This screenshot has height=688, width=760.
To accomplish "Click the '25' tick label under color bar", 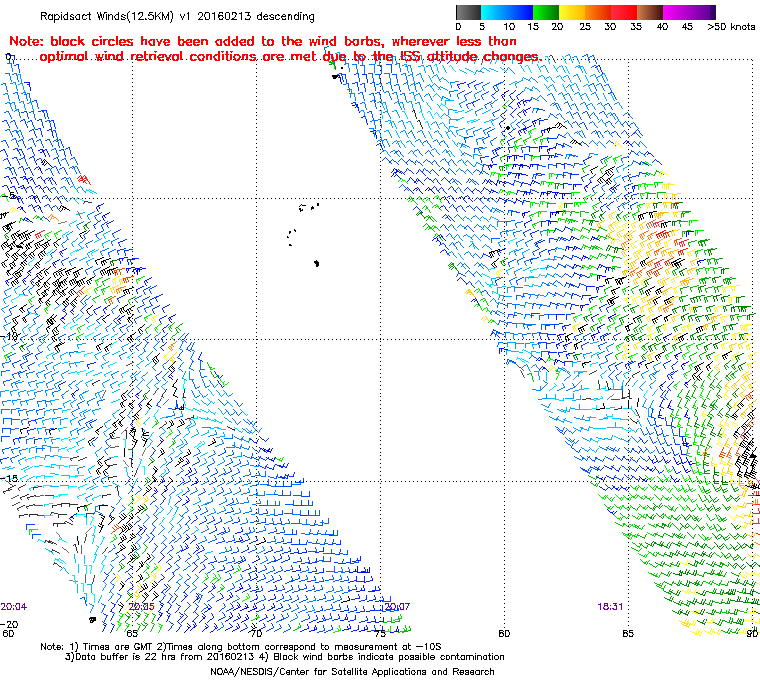I will point(585,27).
